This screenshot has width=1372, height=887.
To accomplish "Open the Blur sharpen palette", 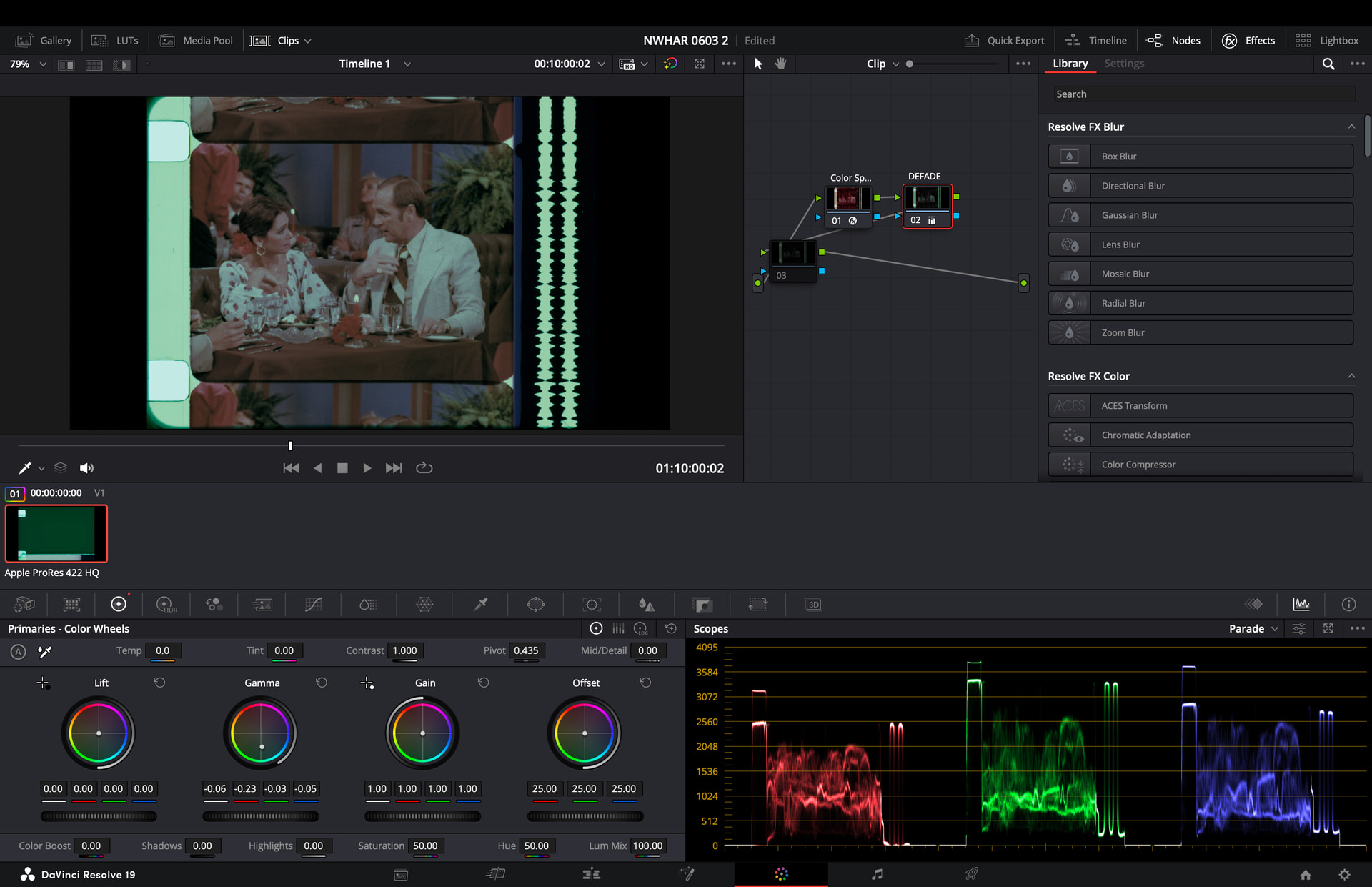I will click(x=646, y=605).
